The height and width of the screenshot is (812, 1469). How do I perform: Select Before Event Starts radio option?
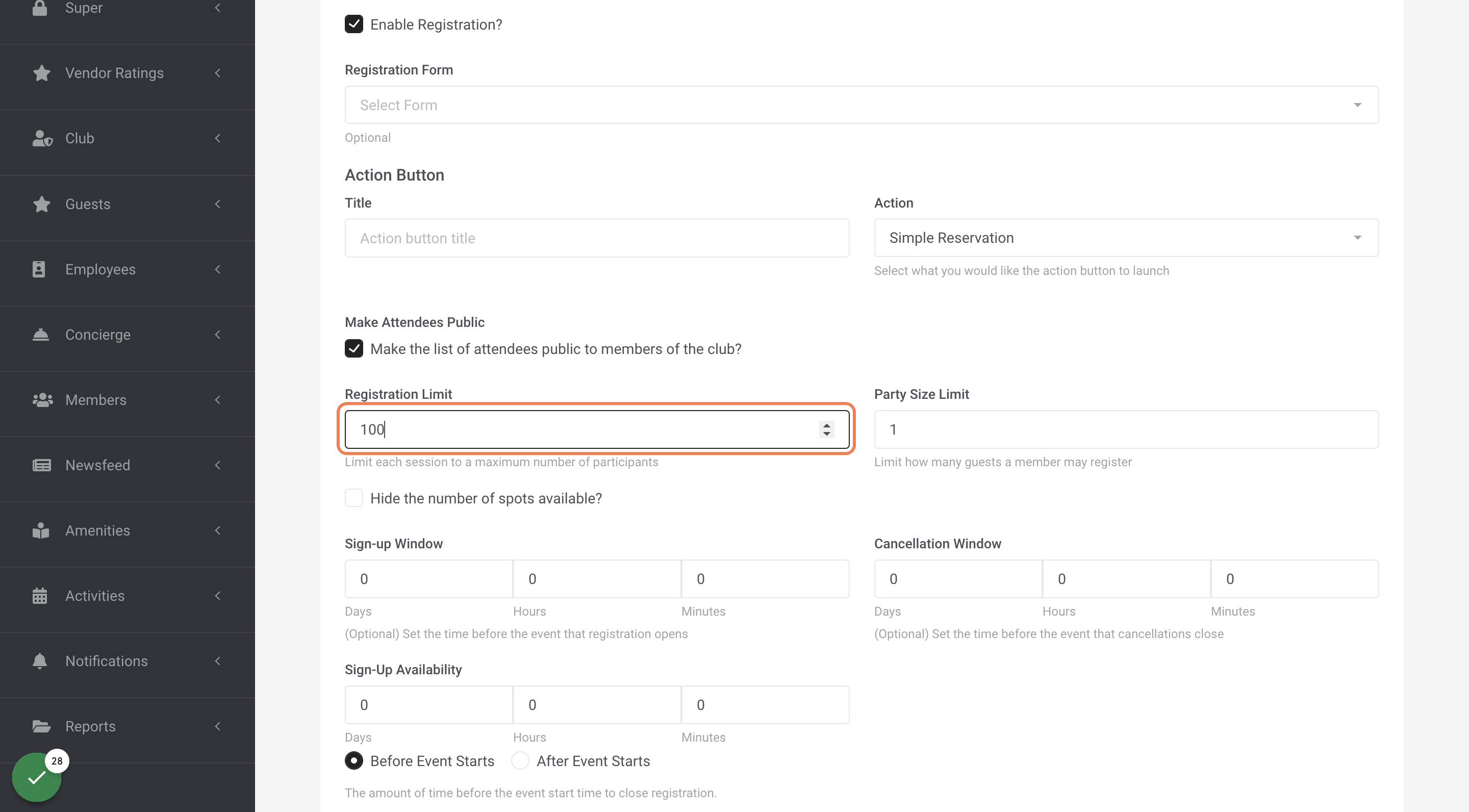coord(354,760)
